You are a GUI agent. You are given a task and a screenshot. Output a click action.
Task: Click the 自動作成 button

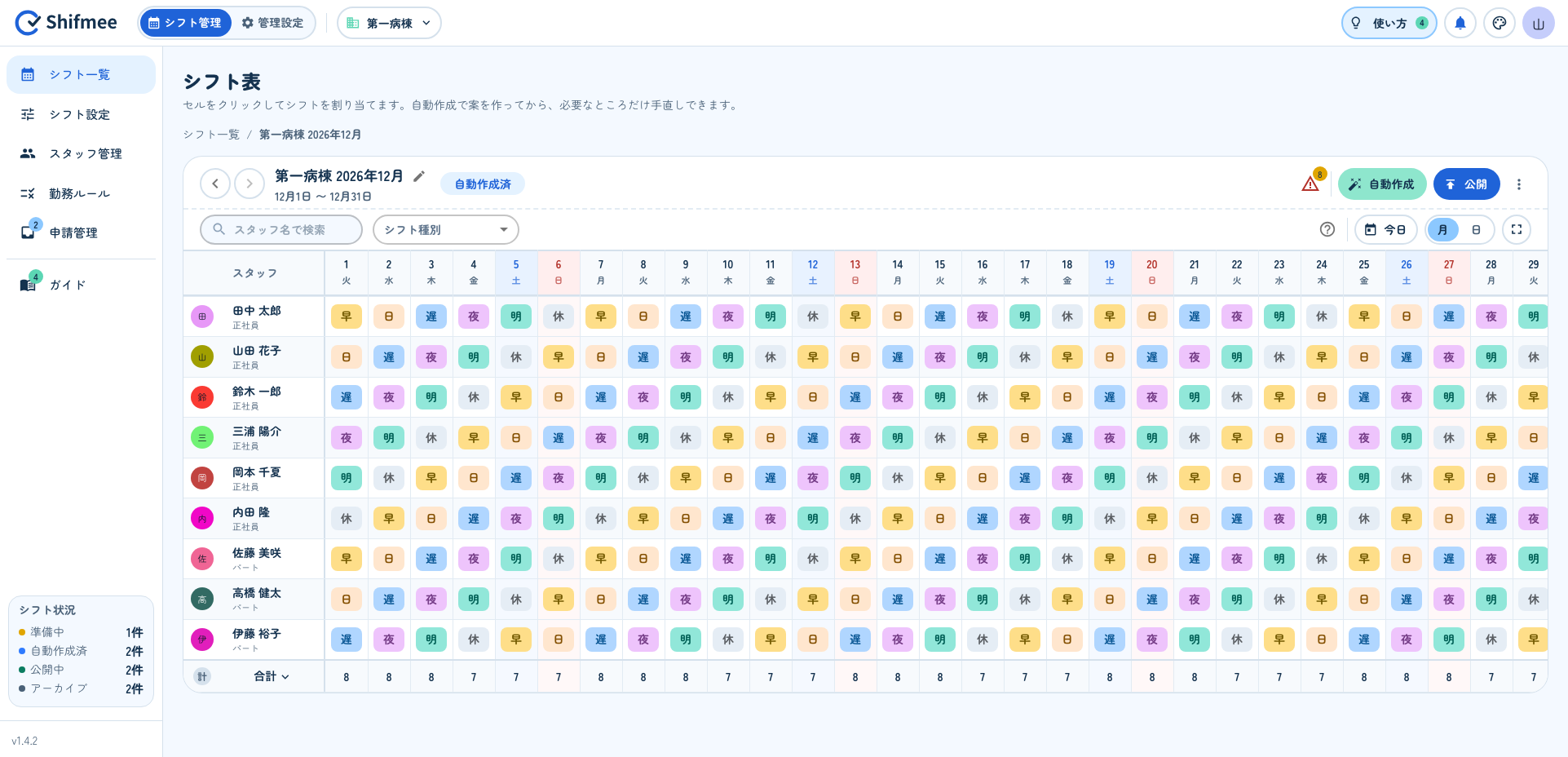[1382, 184]
